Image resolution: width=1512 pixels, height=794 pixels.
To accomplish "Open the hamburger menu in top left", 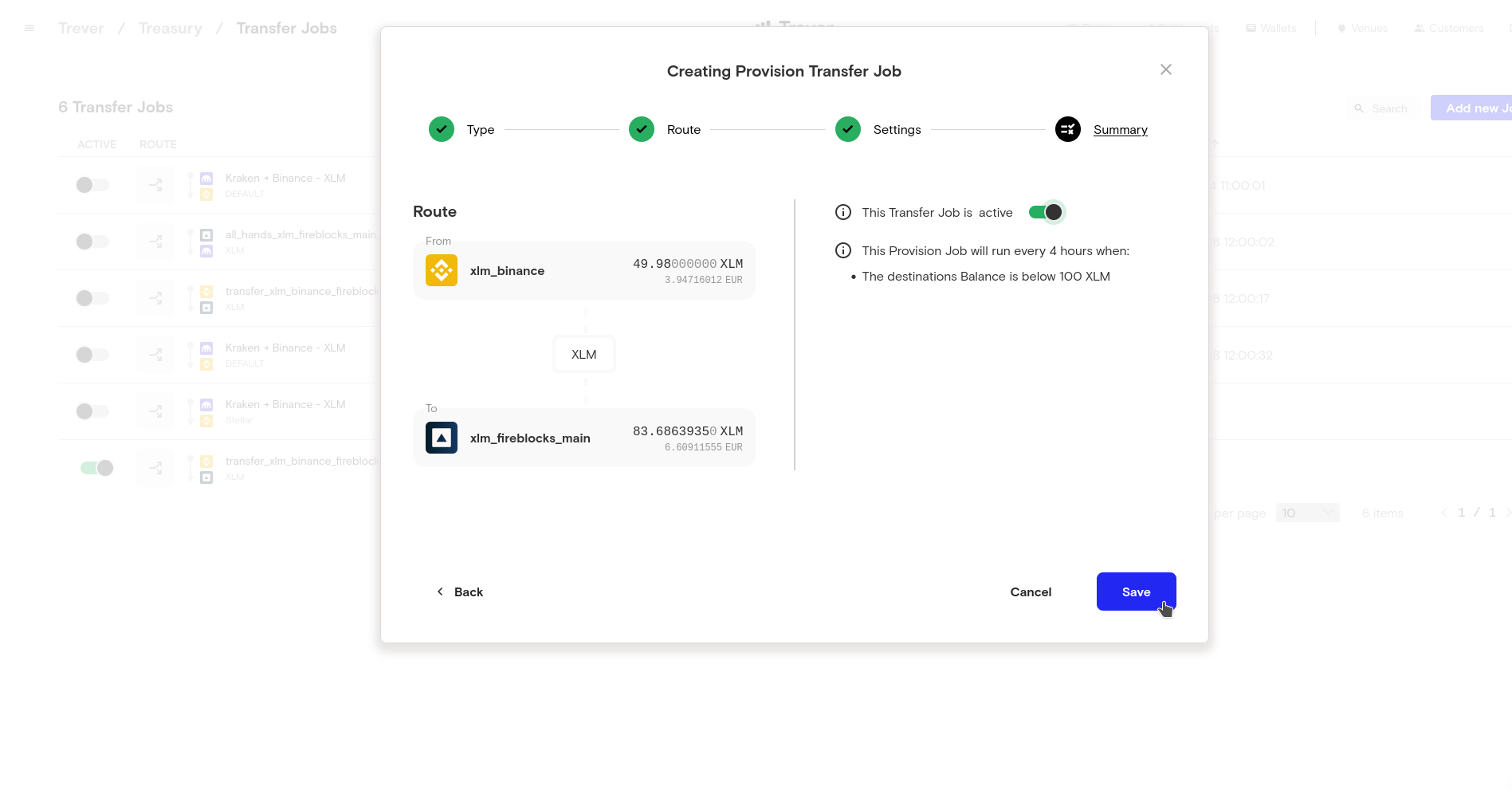I will point(29,28).
